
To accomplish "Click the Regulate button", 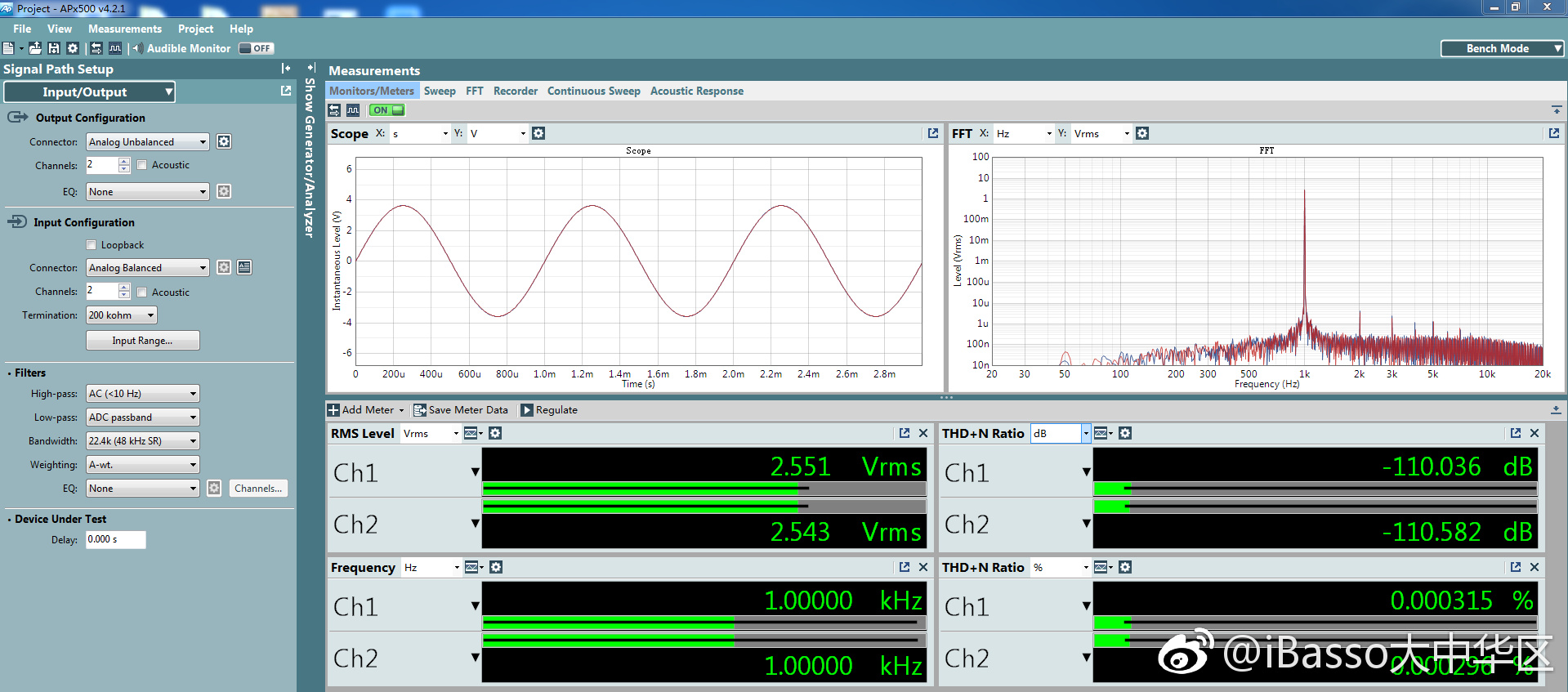I will coord(549,409).
